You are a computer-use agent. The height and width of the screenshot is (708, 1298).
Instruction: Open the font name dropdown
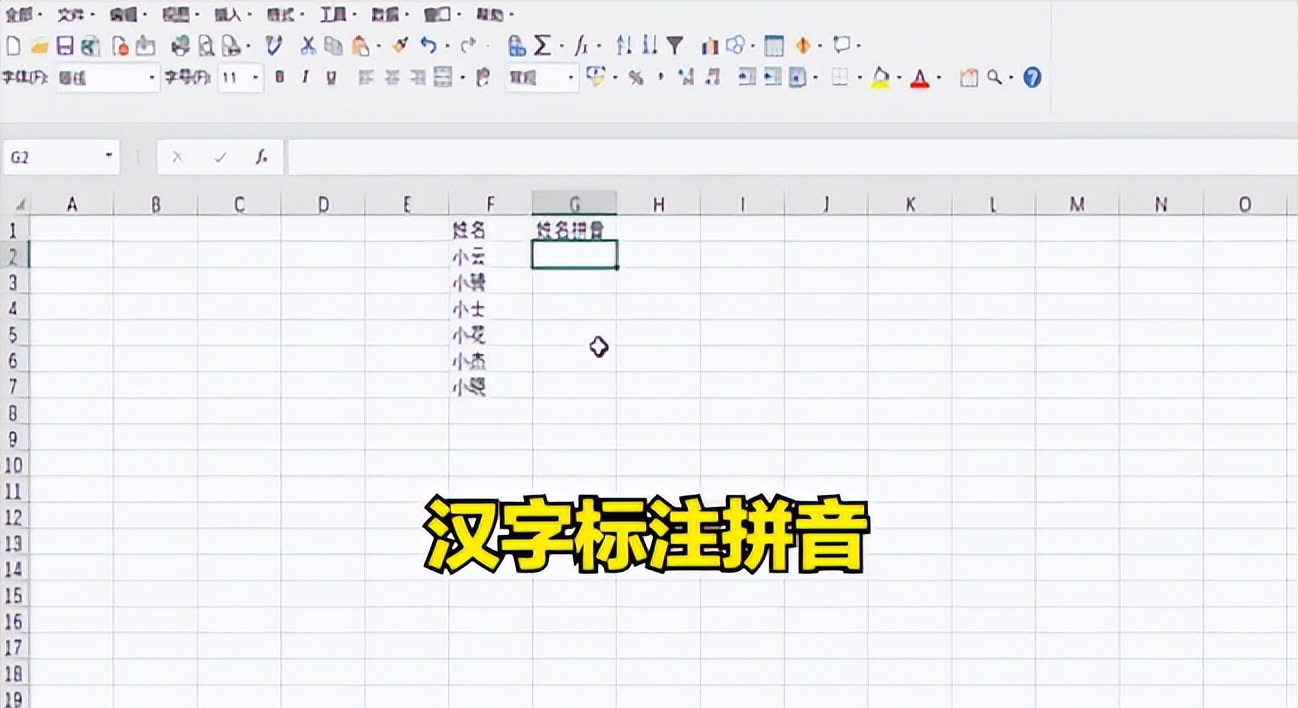pyautogui.click(x=153, y=78)
